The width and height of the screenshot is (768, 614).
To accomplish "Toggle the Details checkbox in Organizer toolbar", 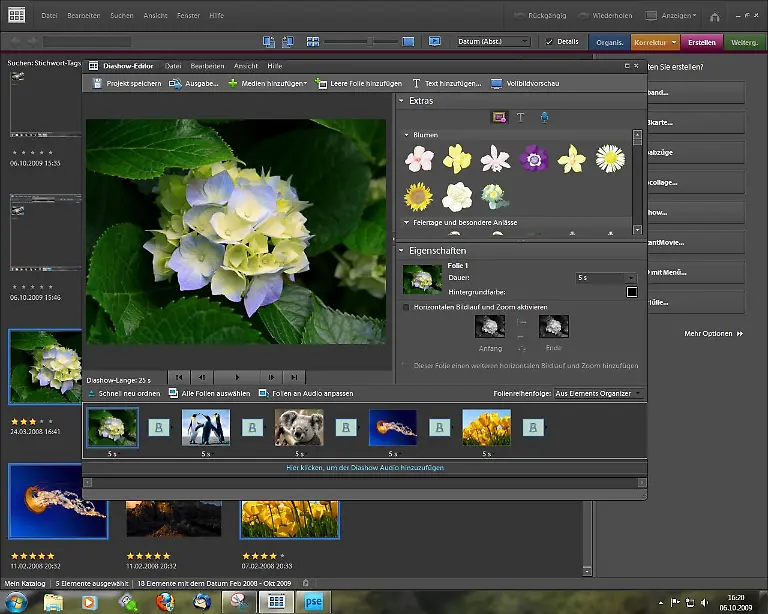I will click(549, 42).
